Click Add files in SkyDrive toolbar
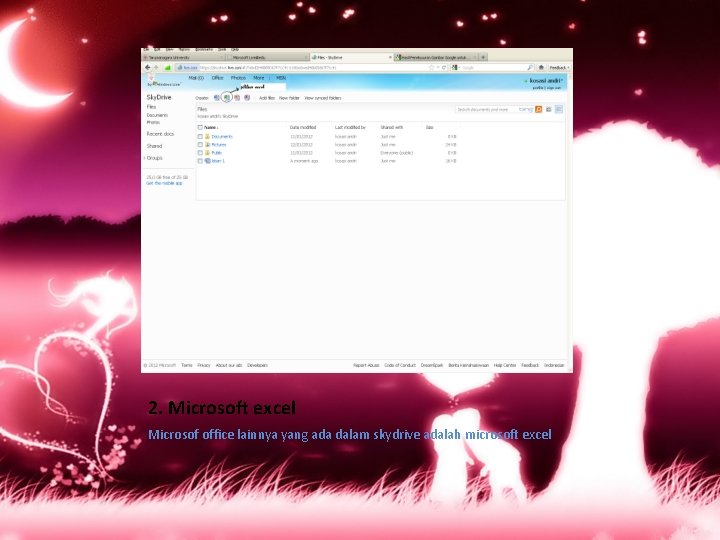 [267, 98]
